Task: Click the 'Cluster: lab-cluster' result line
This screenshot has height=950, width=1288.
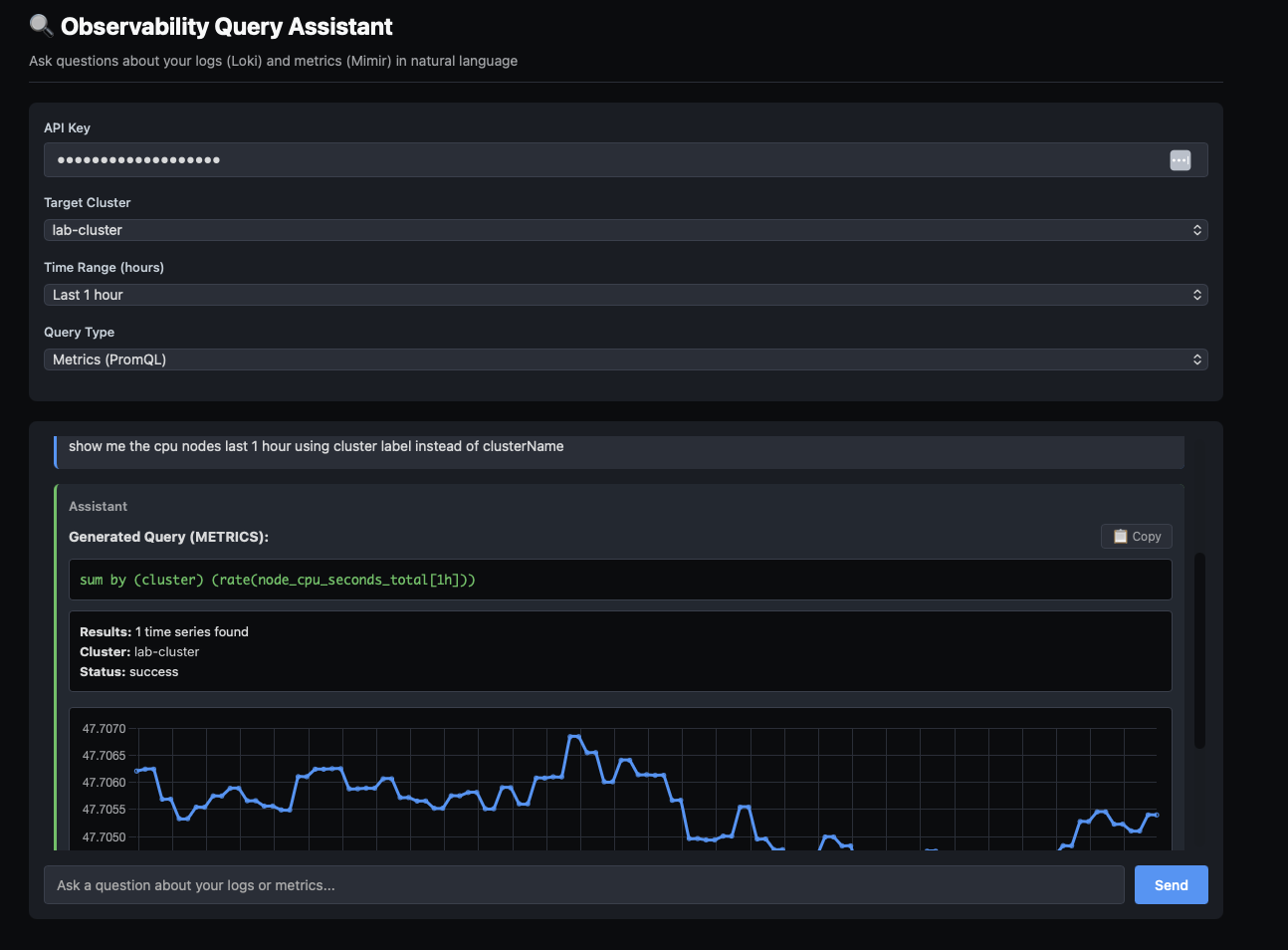Action: point(139,651)
